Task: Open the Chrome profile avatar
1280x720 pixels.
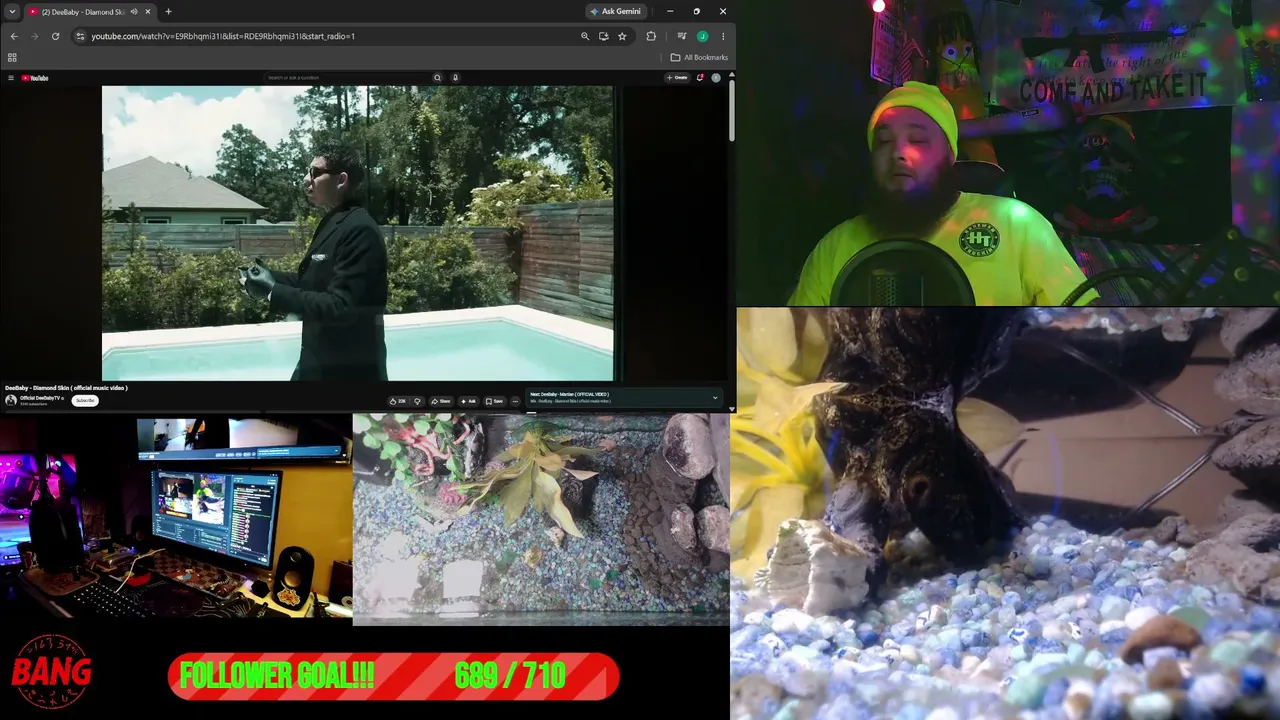Action: pyautogui.click(x=702, y=36)
